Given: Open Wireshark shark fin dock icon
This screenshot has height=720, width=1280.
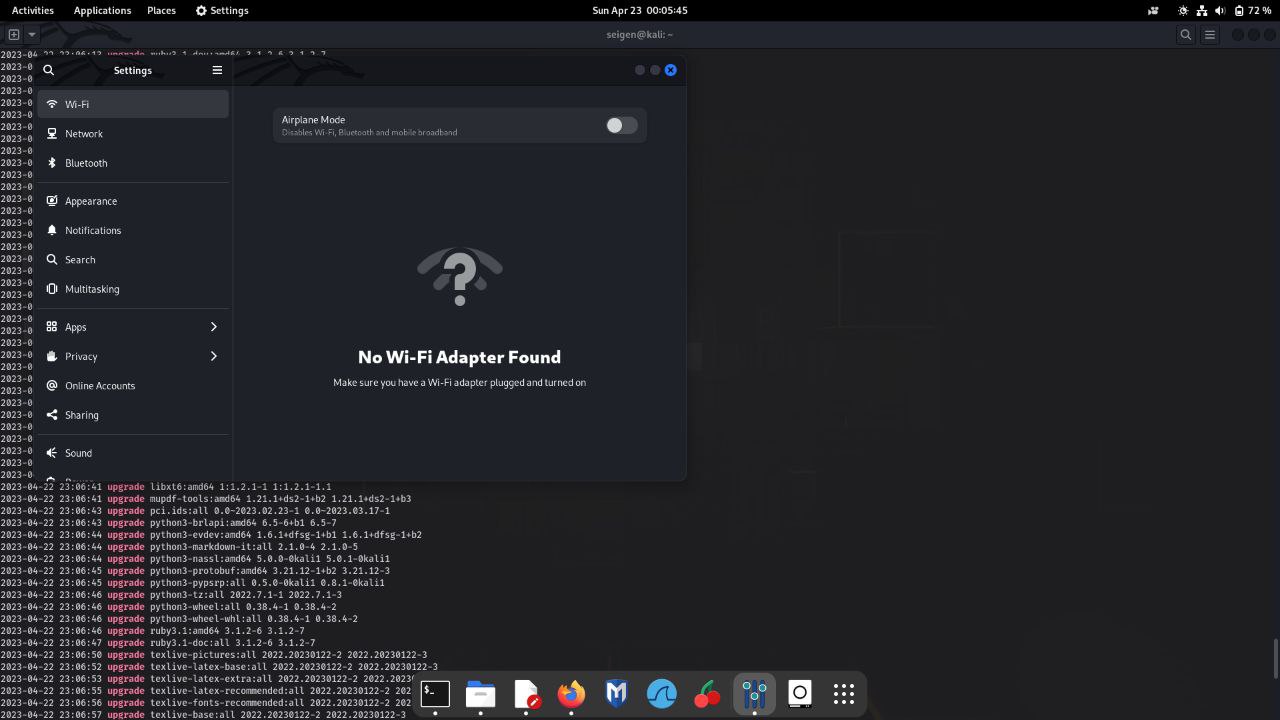Looking at the screenshot, I should [x=662, y=693].
